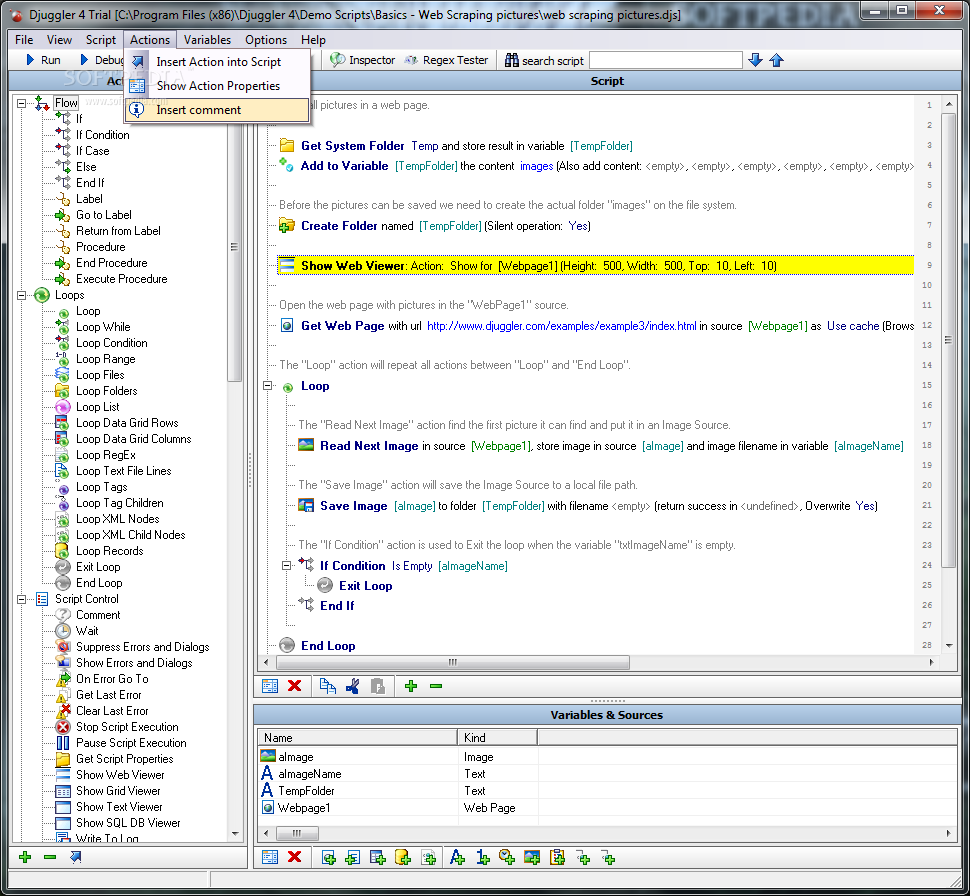This screenshot has height=896, width=970.
Task: Open properties of selected script action
Action: click(x=270, y=686)
